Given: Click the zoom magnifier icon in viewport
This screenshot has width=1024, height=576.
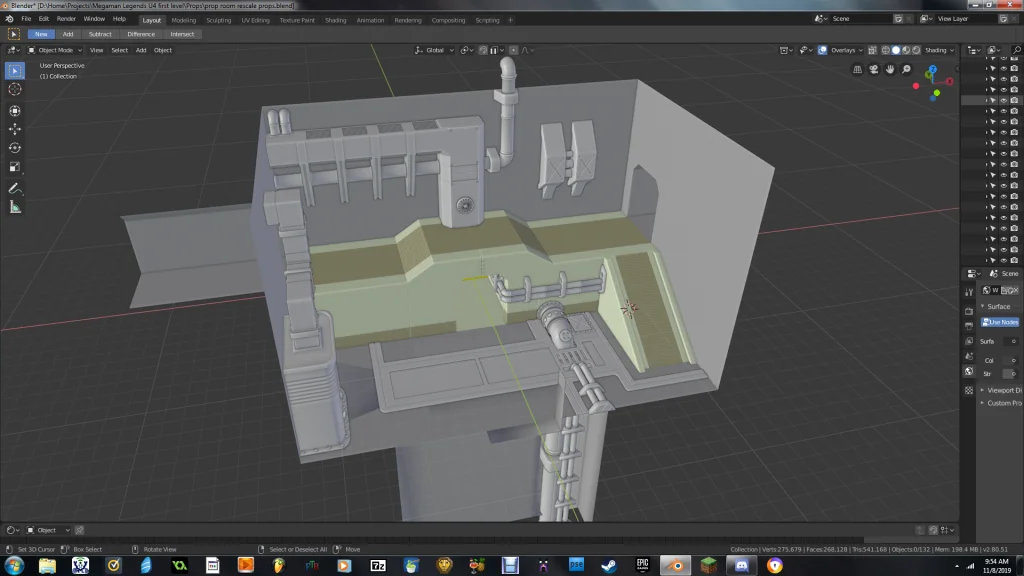Looking at the screenshot, I should click(x=906, y=69).
